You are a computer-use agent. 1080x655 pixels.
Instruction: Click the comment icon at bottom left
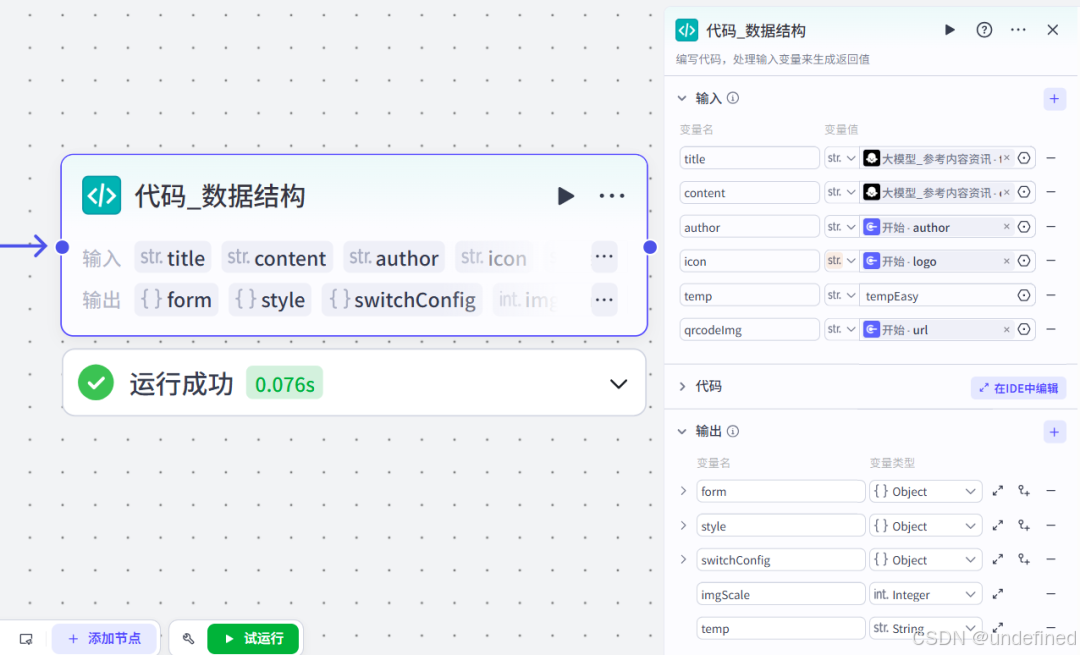(x=25, y=637)
